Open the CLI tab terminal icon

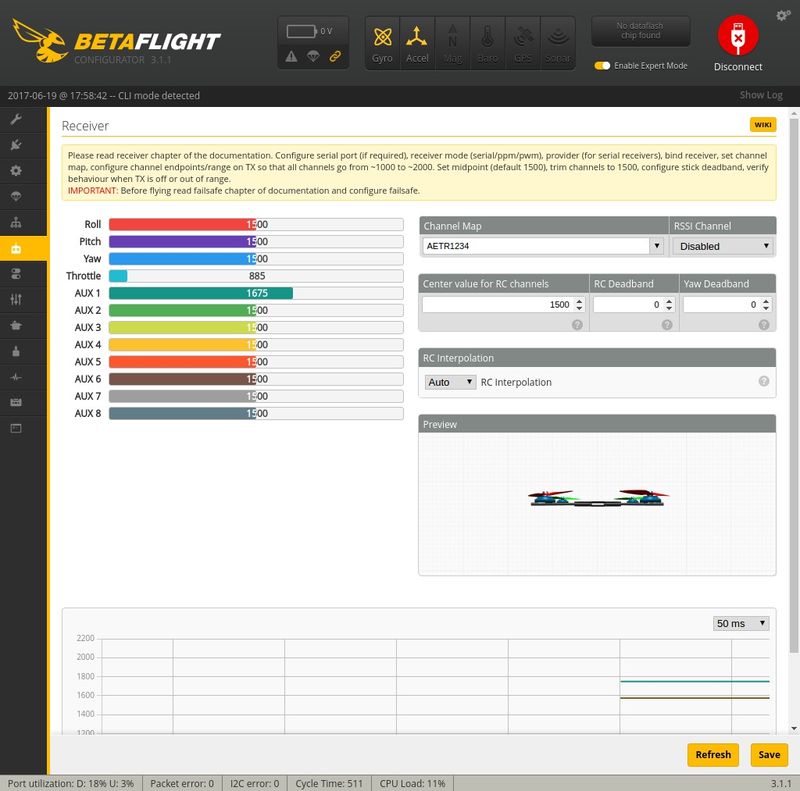point(16,428)
